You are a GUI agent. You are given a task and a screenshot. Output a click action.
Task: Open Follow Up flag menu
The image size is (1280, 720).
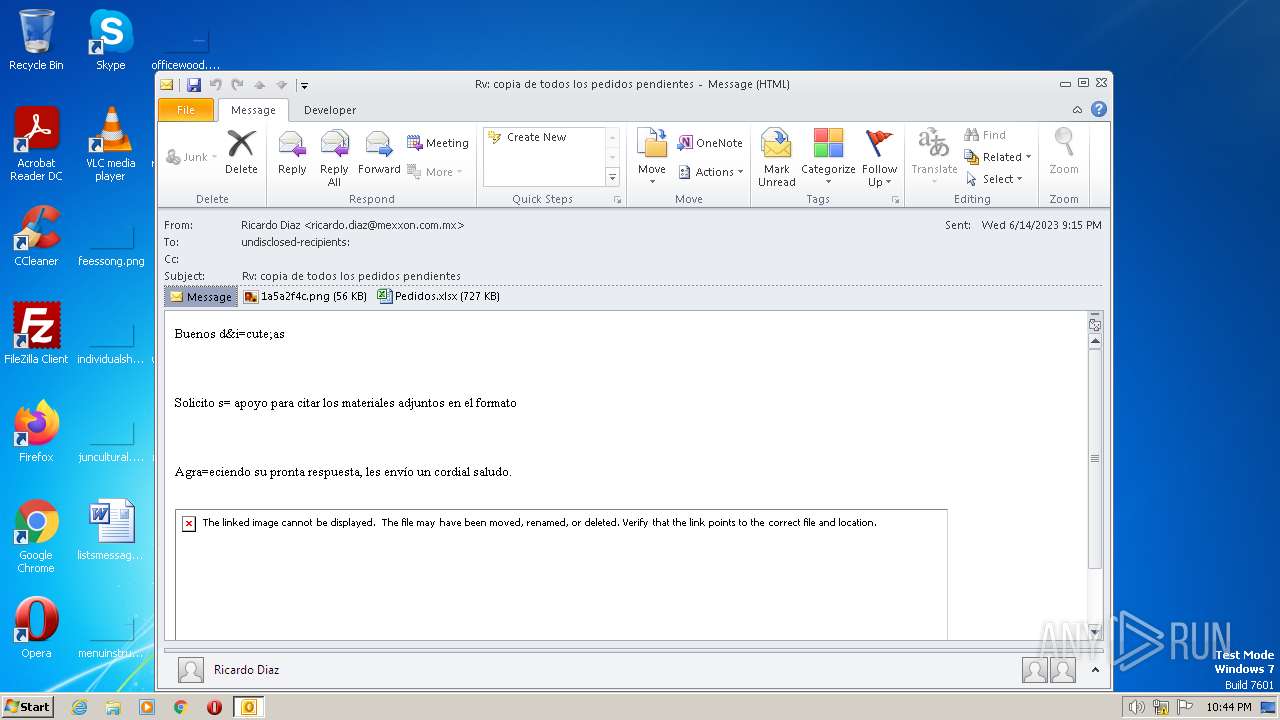point(879,158)
